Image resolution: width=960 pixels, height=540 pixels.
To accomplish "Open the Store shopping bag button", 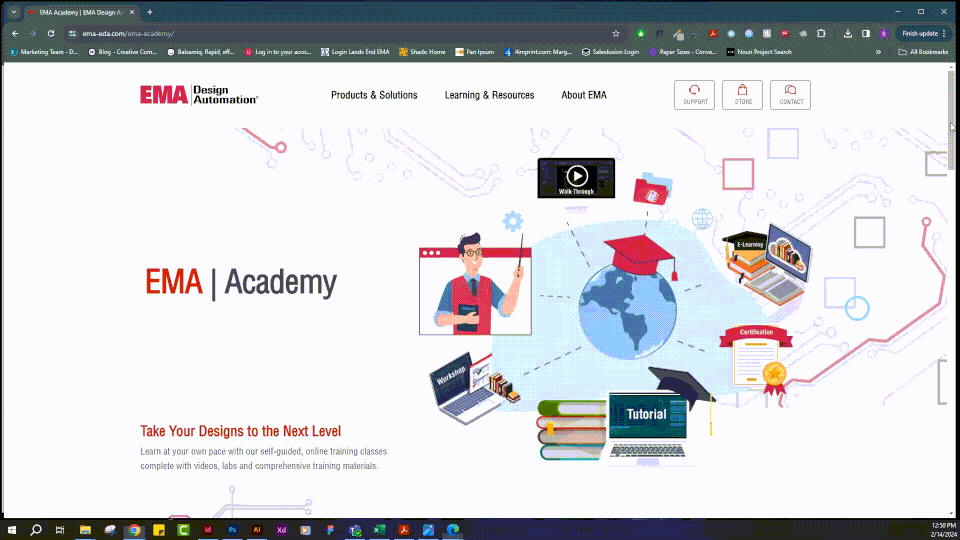I will [x=742, y=95].
